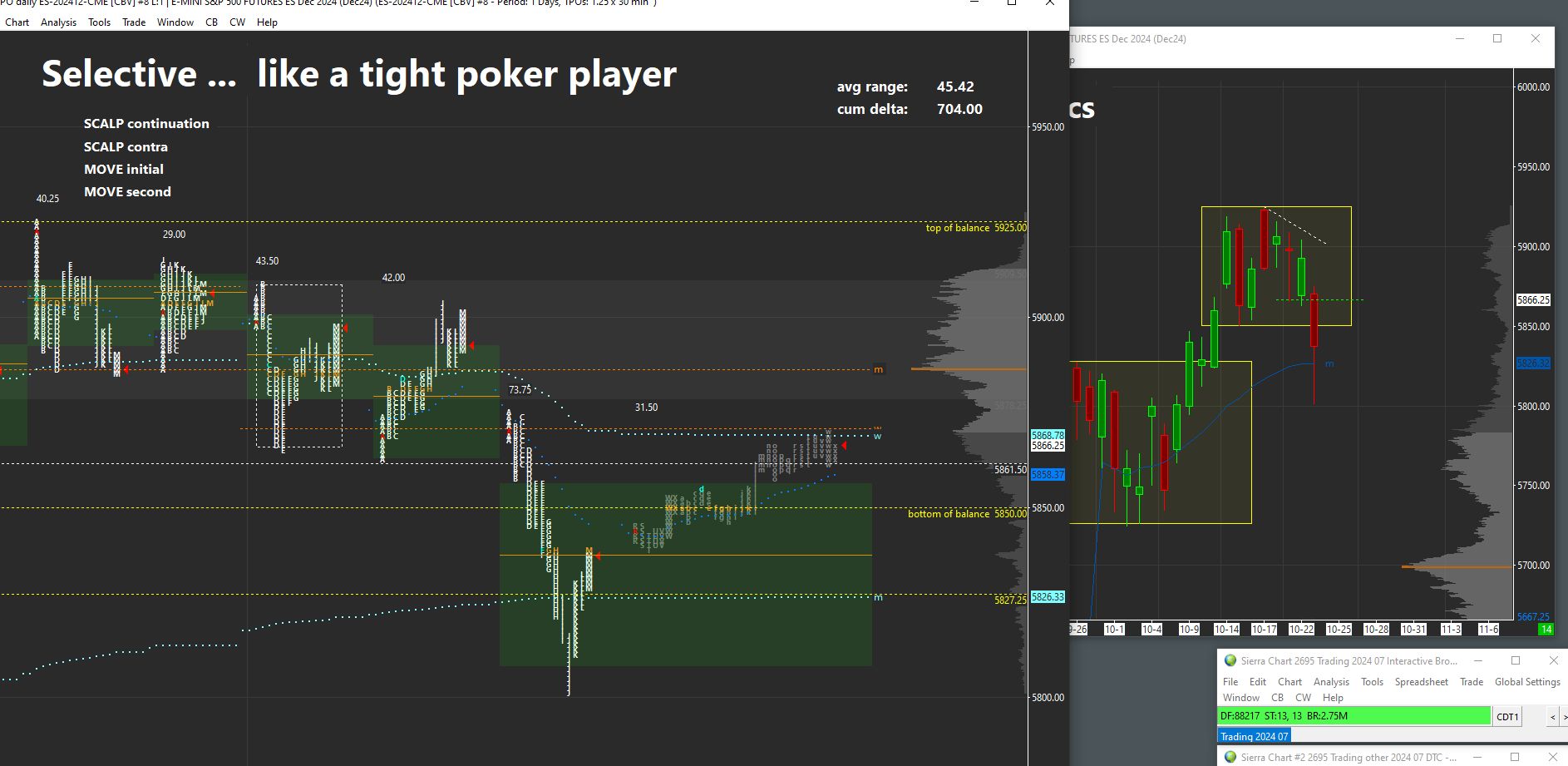Minimize the ES Dec 2024 daily chart window
The height and width of the screenshot is (766, 1568).
(x=1459, y=38)
